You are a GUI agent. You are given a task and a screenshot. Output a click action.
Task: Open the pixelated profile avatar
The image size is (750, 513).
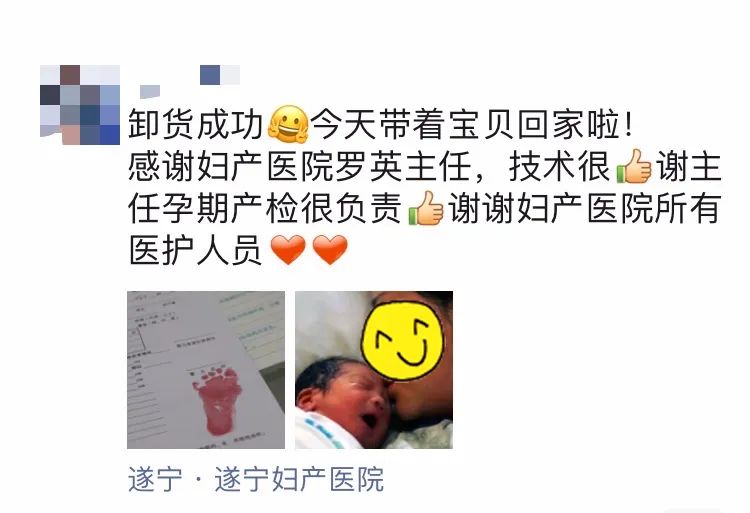pos(80,105)
